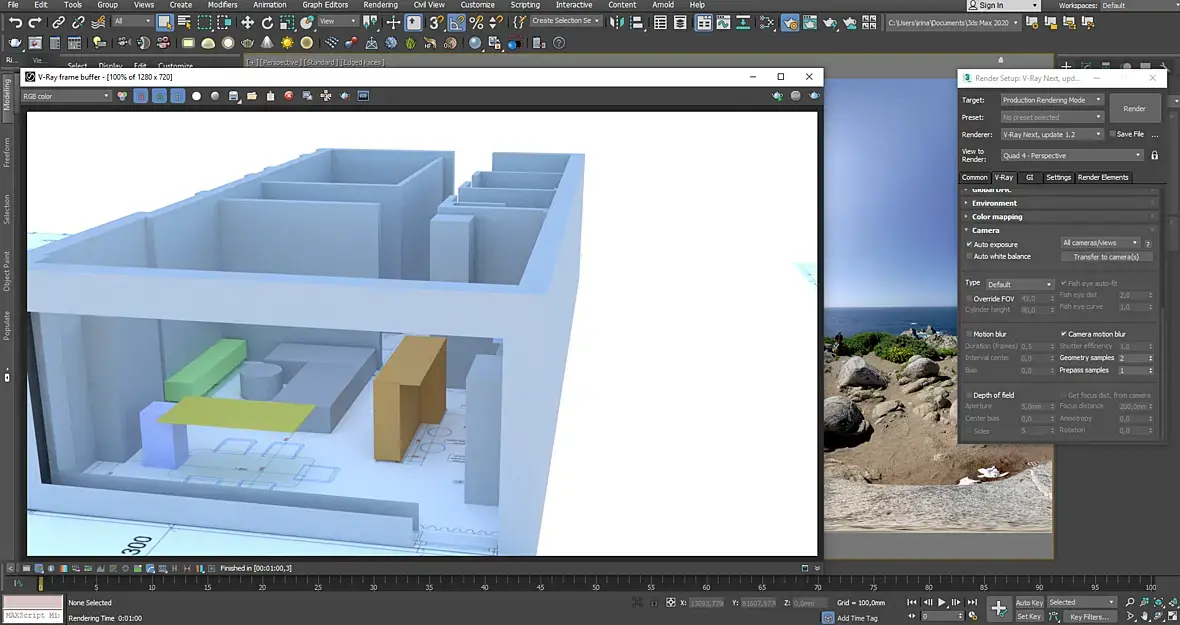Uncheck the Camera motion blur checkbox
Screen dimensions: 1180x625
[1064, 334]
